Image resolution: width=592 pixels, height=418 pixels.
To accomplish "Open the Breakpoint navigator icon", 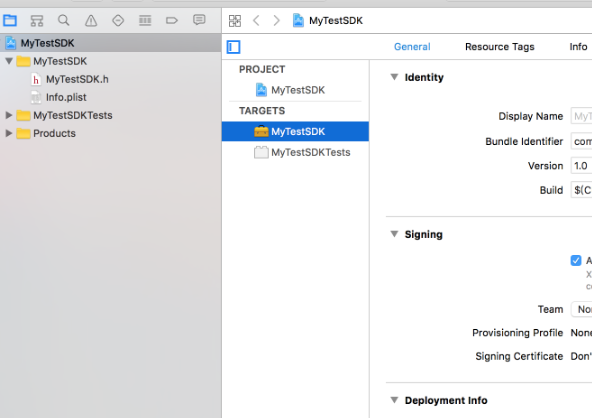I will [x=172, y=20].
